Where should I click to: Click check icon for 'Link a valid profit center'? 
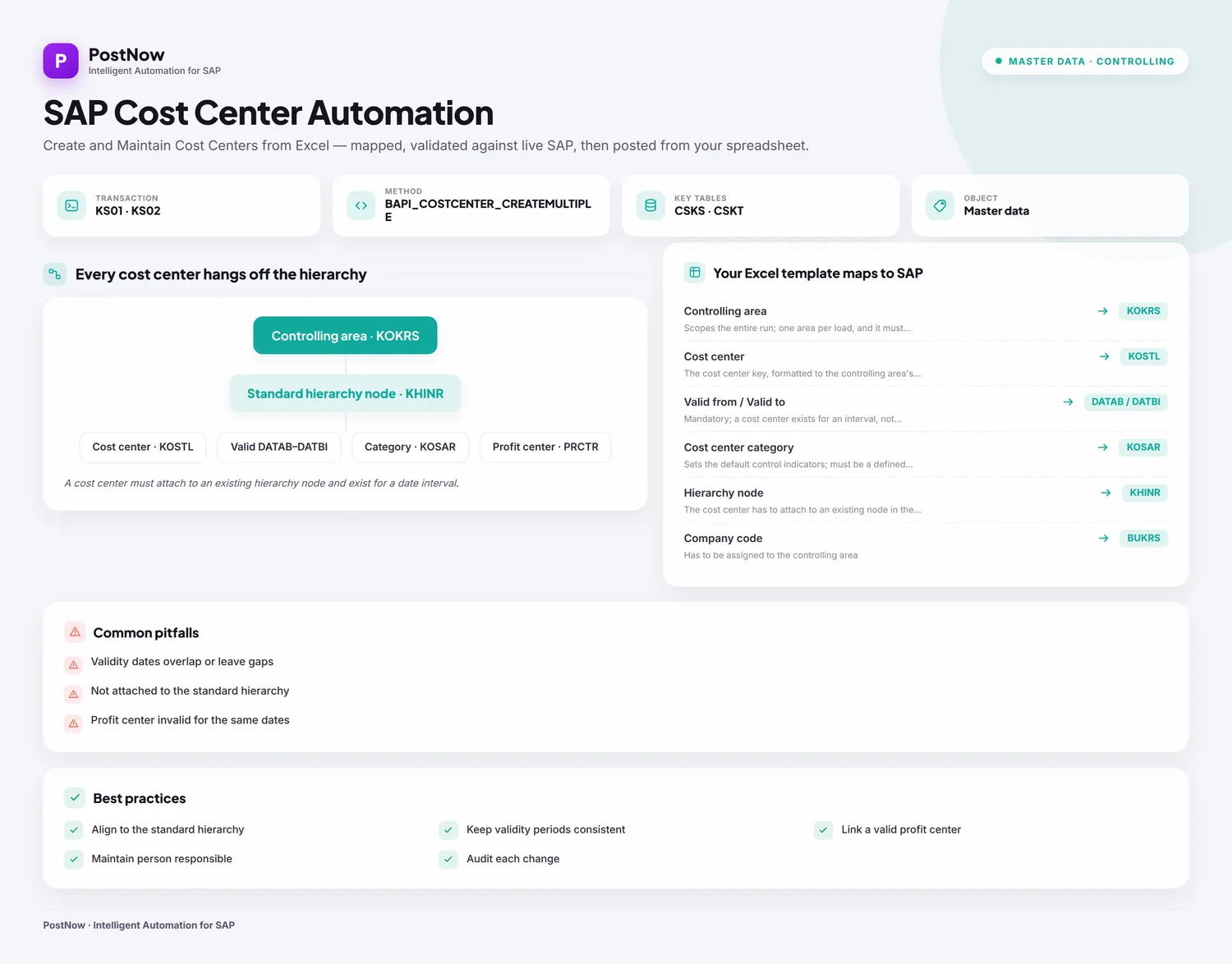click(x=823, y=830)
